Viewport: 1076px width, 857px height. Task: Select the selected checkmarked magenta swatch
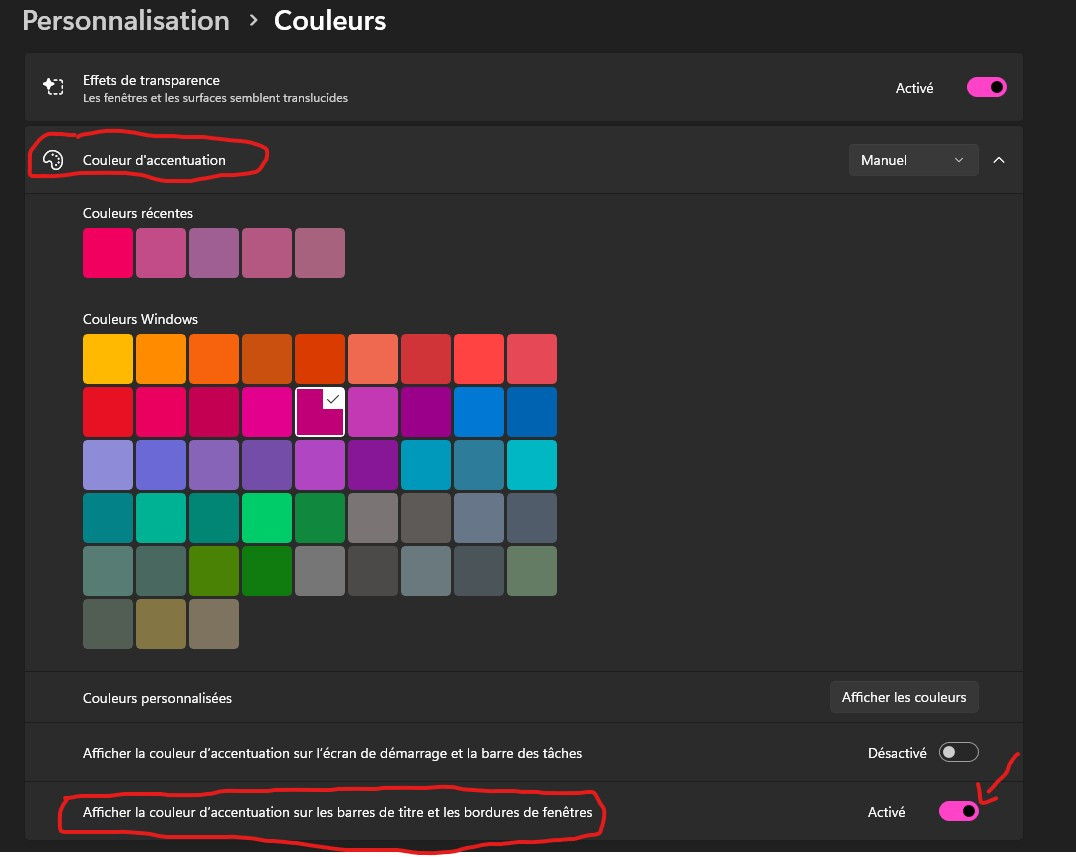[x=320, y=412]
